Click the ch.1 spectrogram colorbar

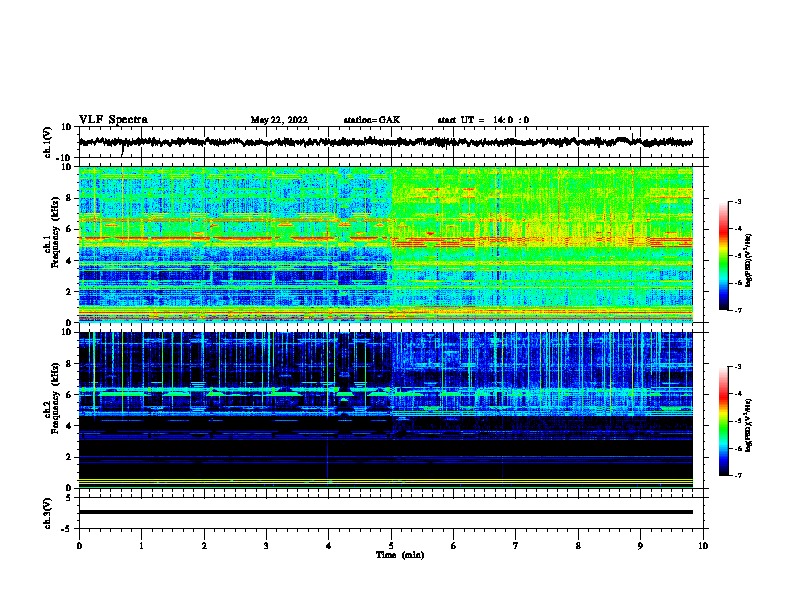pos(724,256)
